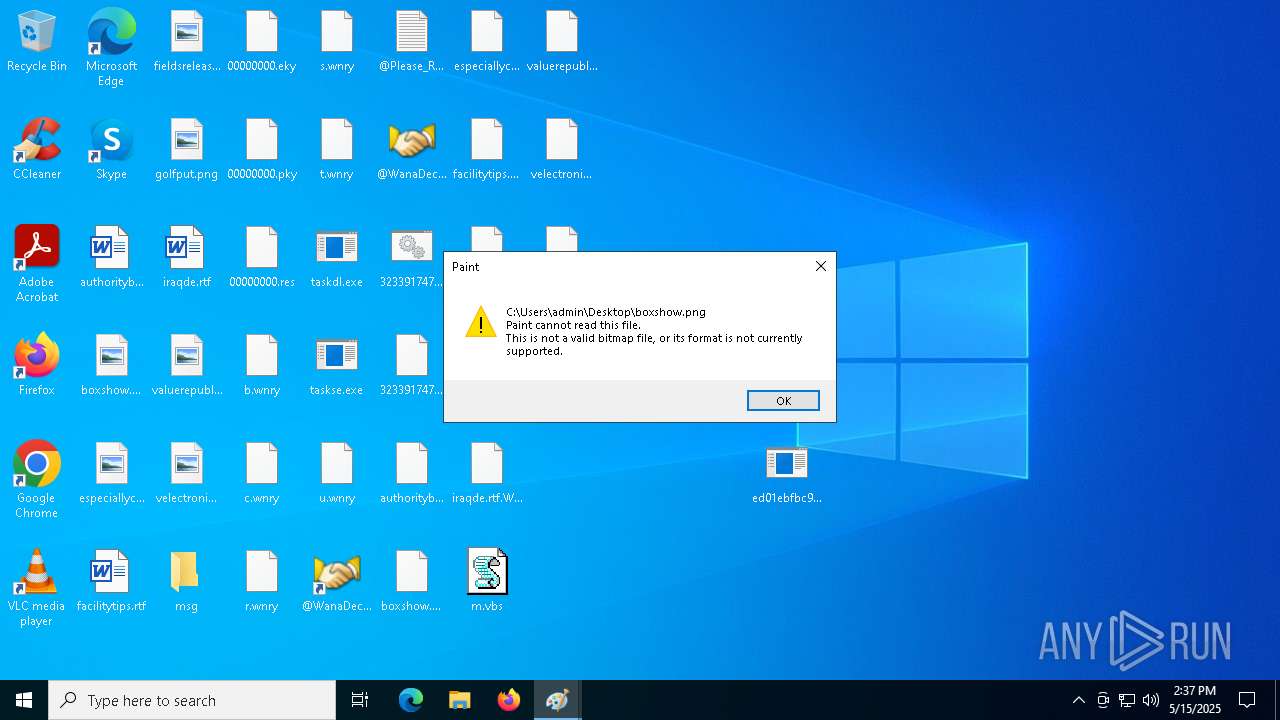Select the @WanaDec... shortcut with arrow overlay
The image size is (1280, 720).
(x=337, y=582)
